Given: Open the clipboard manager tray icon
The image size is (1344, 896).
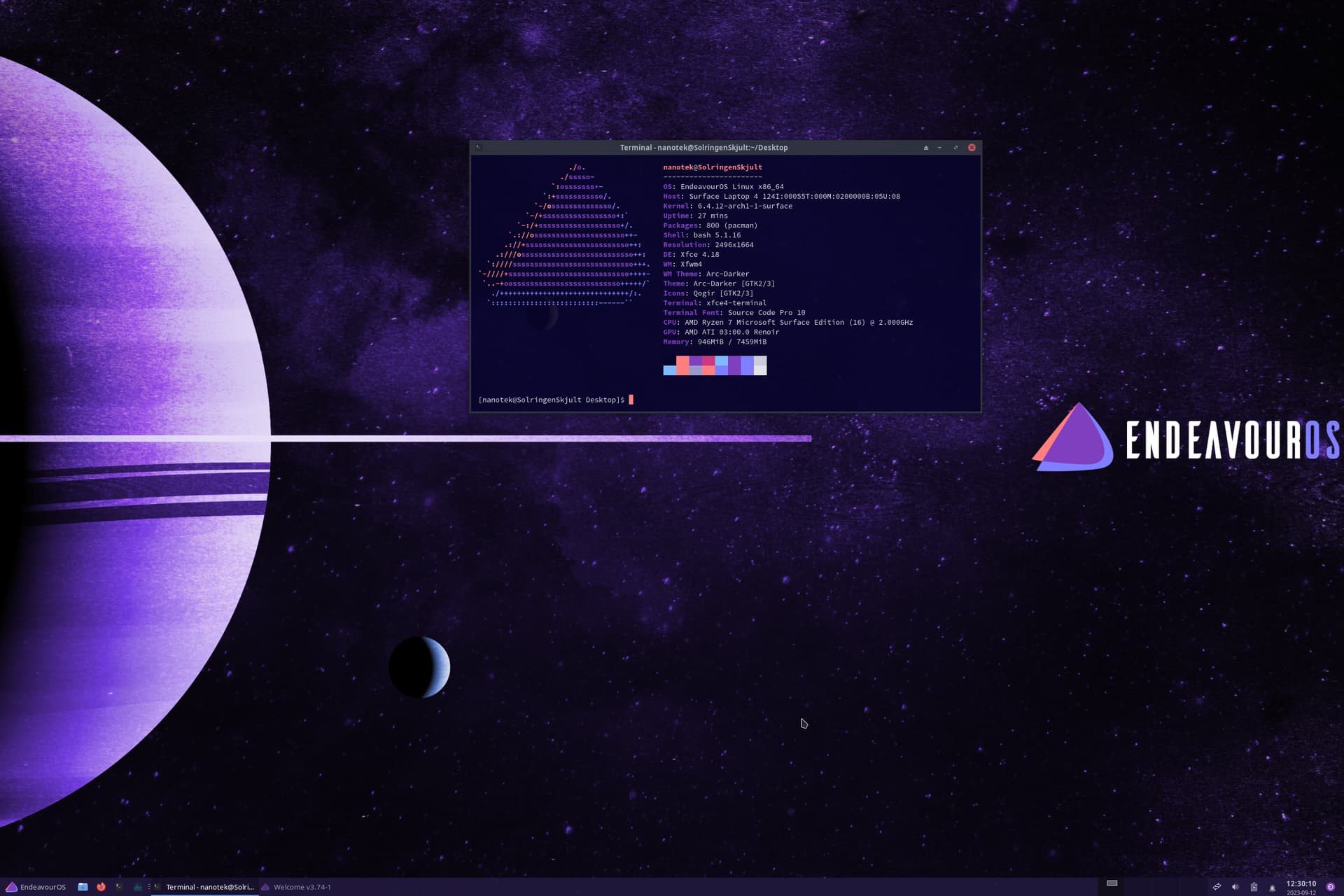Looking at the screenshot, I should click(1254, 887).
